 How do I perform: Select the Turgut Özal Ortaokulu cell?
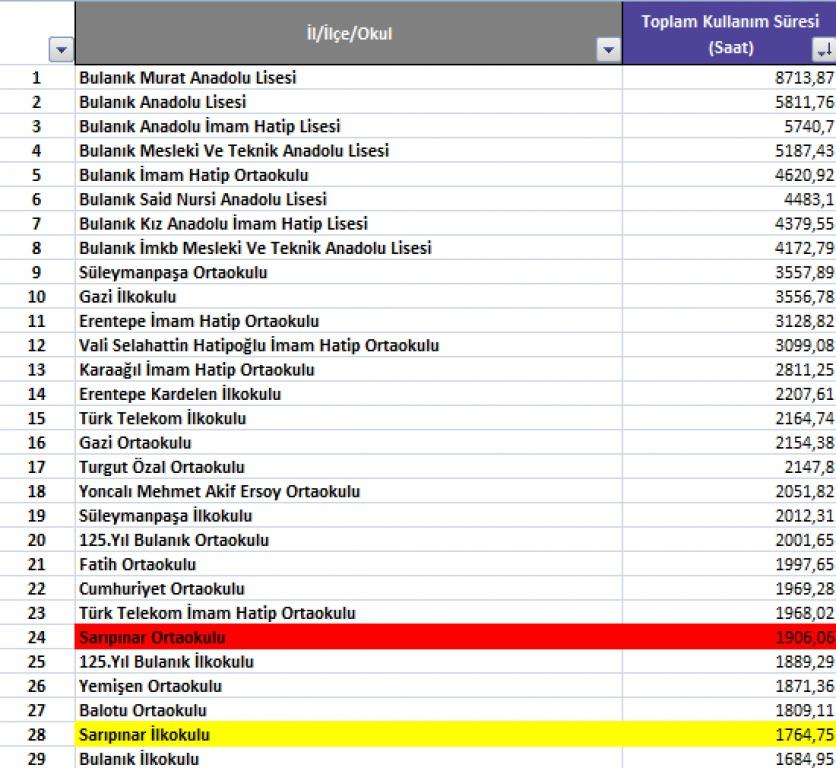348,467
